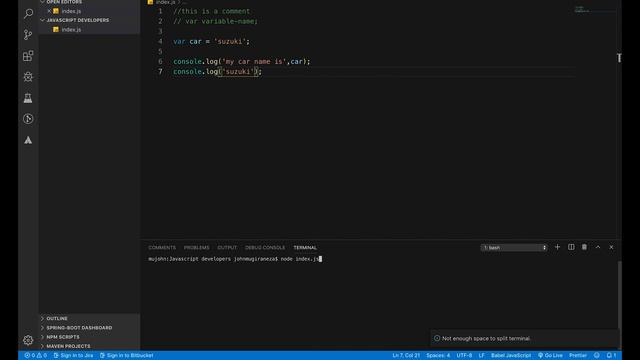Sign in to Jira from status bar
The width and height of the screenshot is (640, 360).
tap(73, 356)
